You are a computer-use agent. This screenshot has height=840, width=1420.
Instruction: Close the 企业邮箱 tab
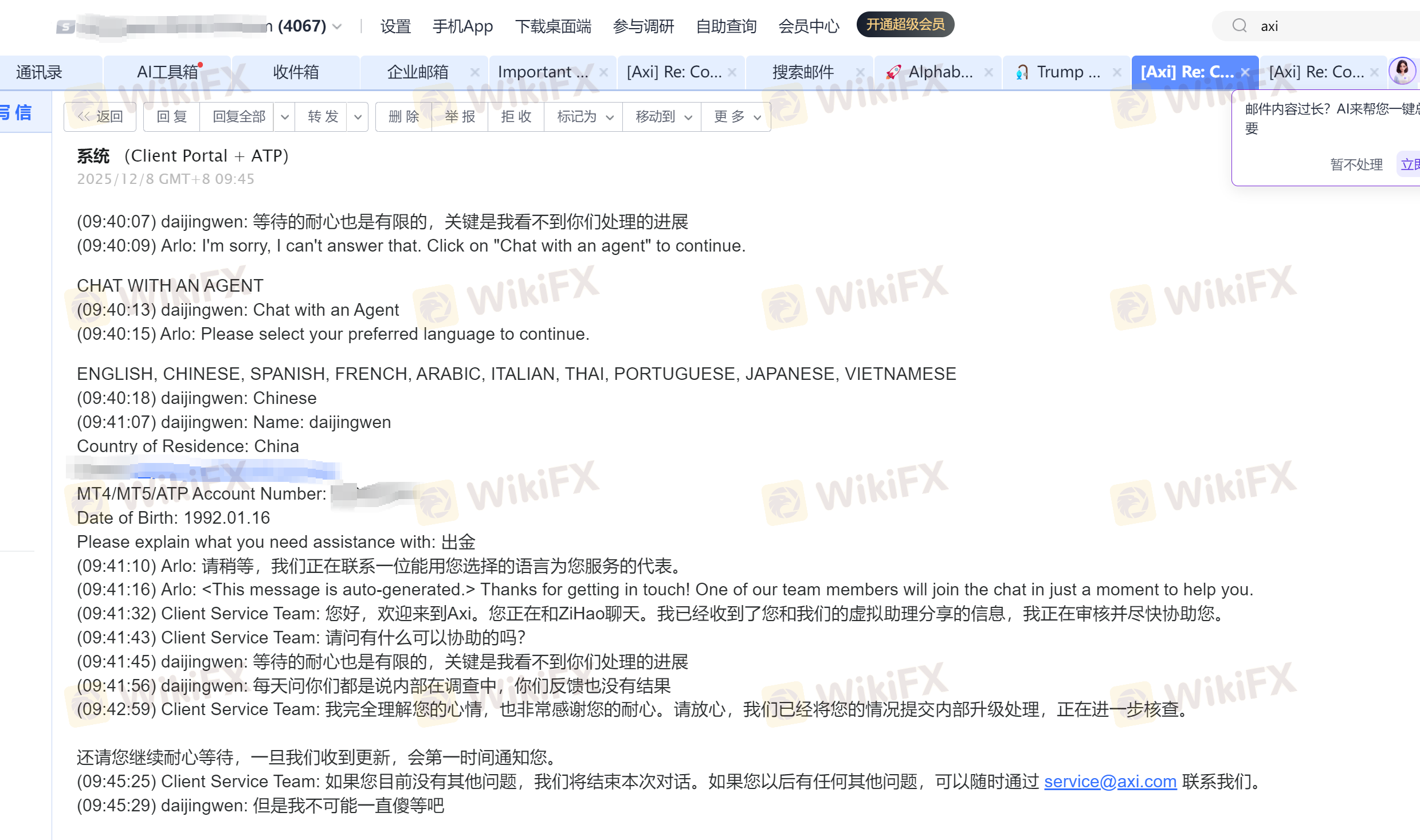(x=474, y=72)
